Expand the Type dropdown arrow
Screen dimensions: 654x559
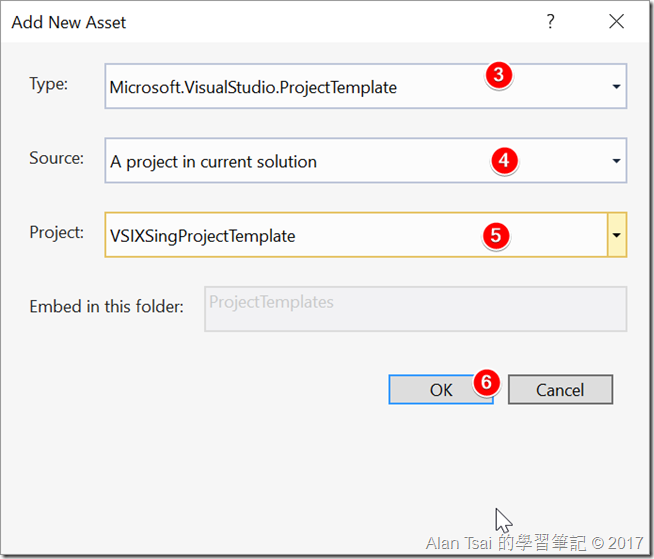pyautogui.click(x=616, y=87)
